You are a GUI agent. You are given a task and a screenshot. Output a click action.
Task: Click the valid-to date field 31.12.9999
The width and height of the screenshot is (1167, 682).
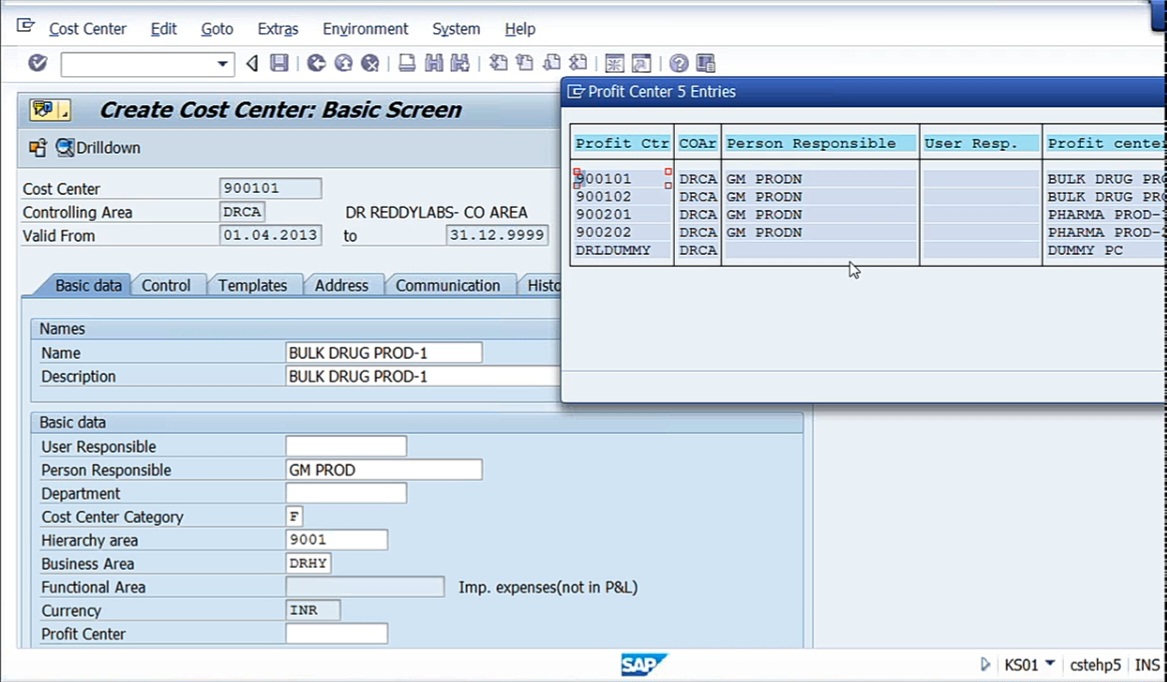pos(497,235)
